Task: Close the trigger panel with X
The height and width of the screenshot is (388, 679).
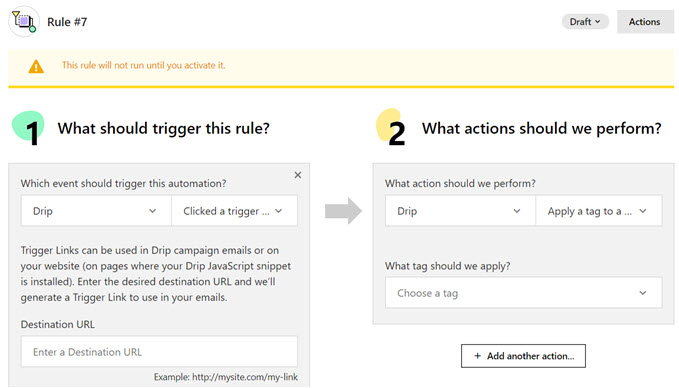Action: click(x=298, y=175)
